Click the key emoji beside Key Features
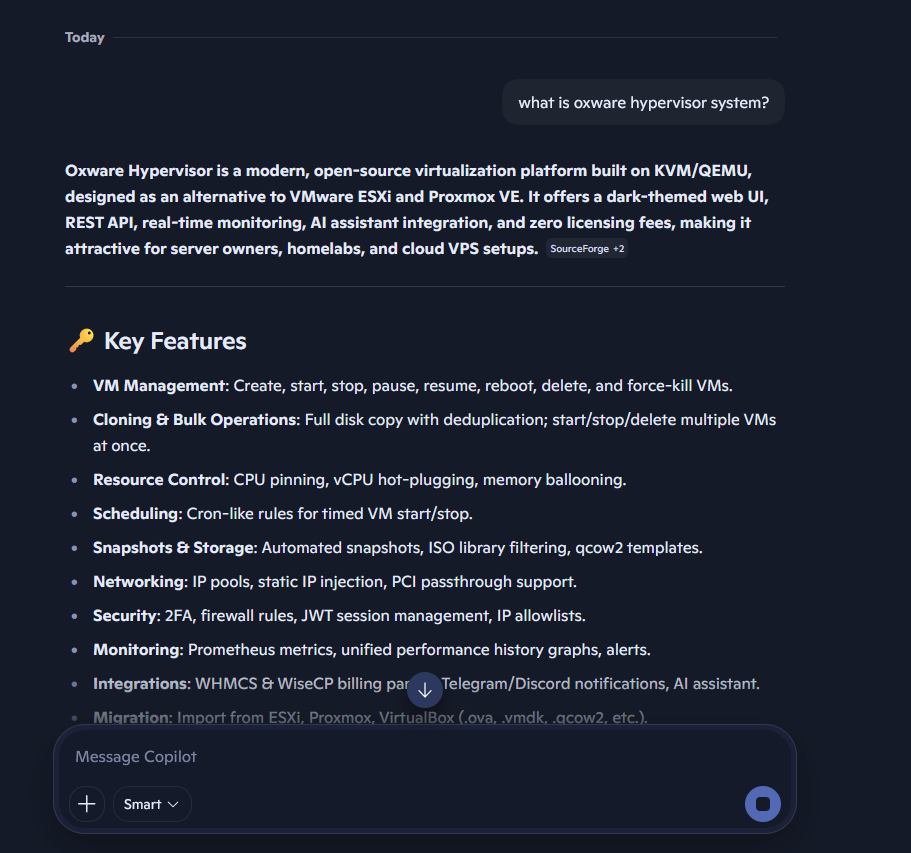The image size is (911, 853). [81, 341]
